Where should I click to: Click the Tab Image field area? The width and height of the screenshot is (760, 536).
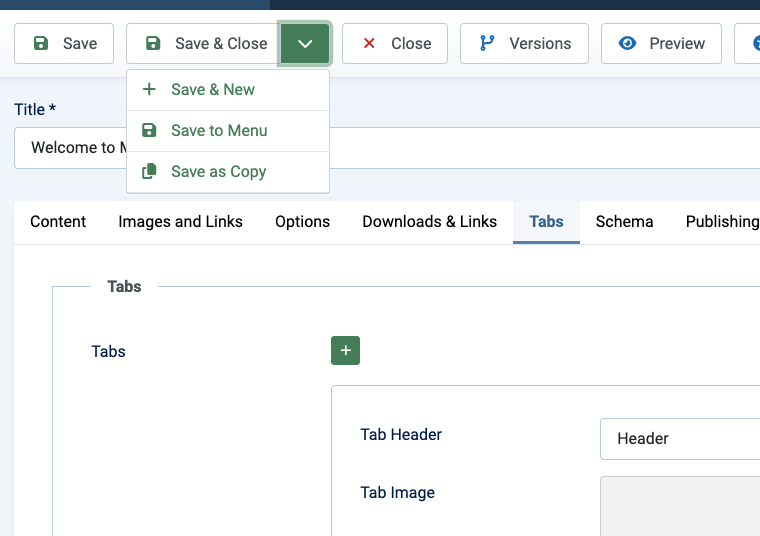coord(680,505)
